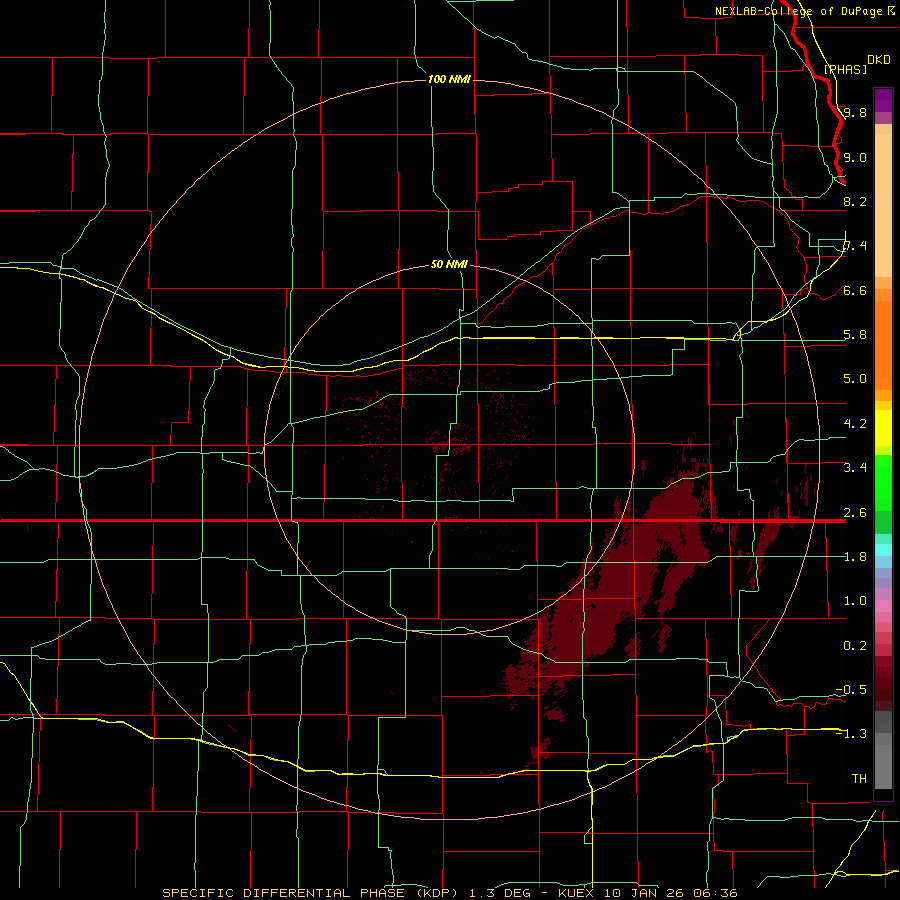
Task: Select the 5.8 legend value
Action: pyautogui.click(x=855, y=335)
